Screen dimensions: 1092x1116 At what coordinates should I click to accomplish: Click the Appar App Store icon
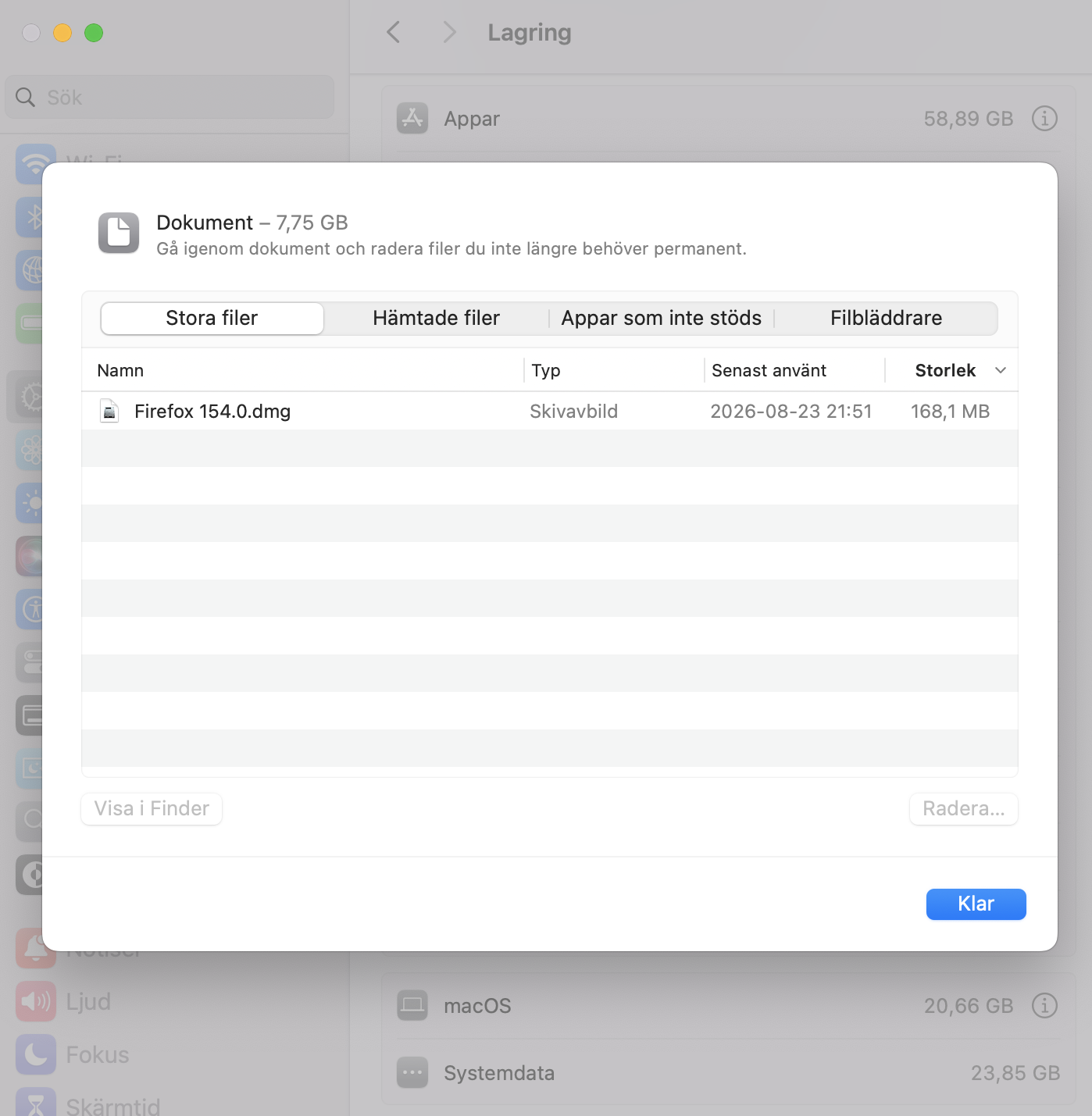pyautogui.click(x=412, y=119)
